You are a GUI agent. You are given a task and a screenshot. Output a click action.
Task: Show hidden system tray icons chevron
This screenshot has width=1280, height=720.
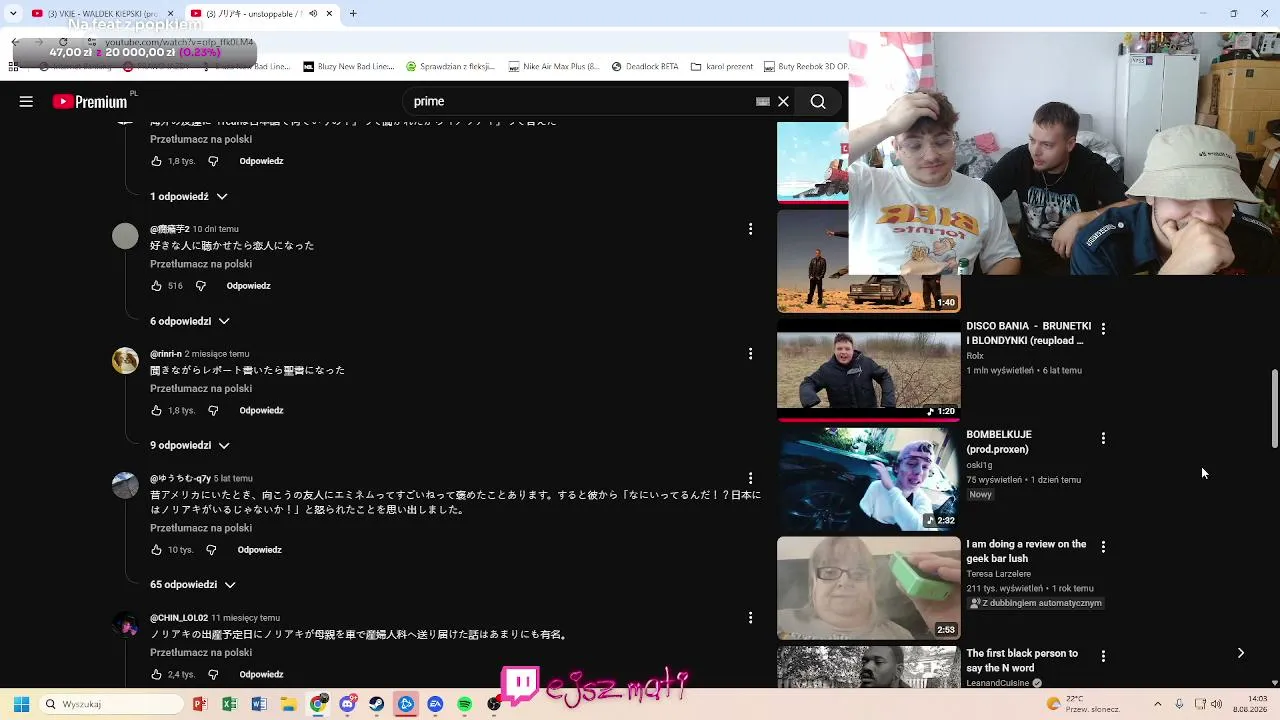[x=1158, y=704]
